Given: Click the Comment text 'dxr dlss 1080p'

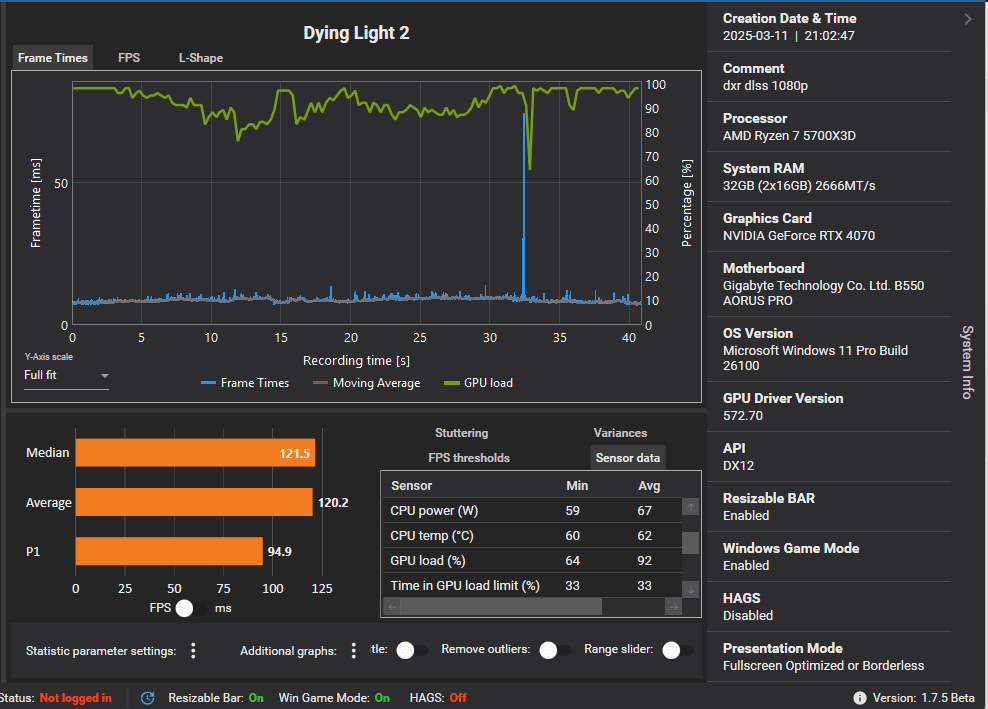Looking at the screenshot, I should click(765, 86).
